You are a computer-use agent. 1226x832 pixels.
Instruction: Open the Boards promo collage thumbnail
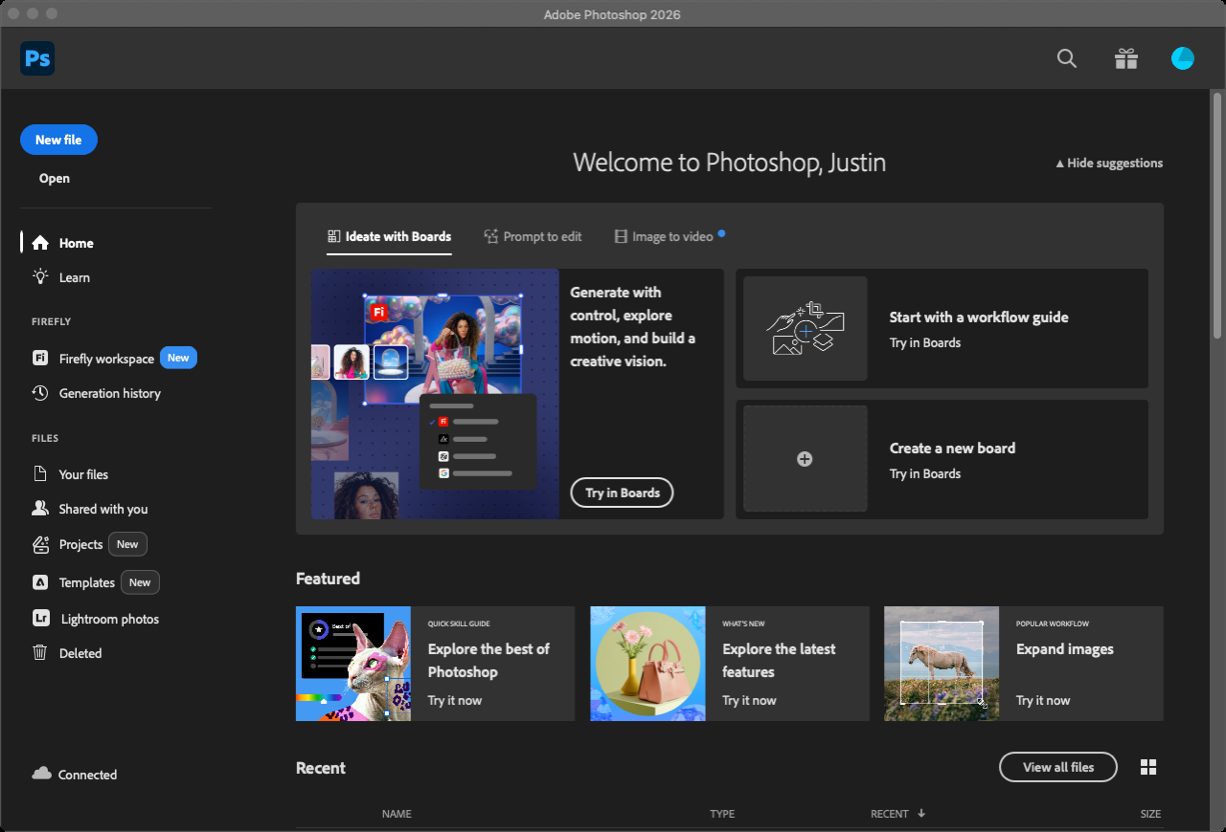tap(435, 393)
